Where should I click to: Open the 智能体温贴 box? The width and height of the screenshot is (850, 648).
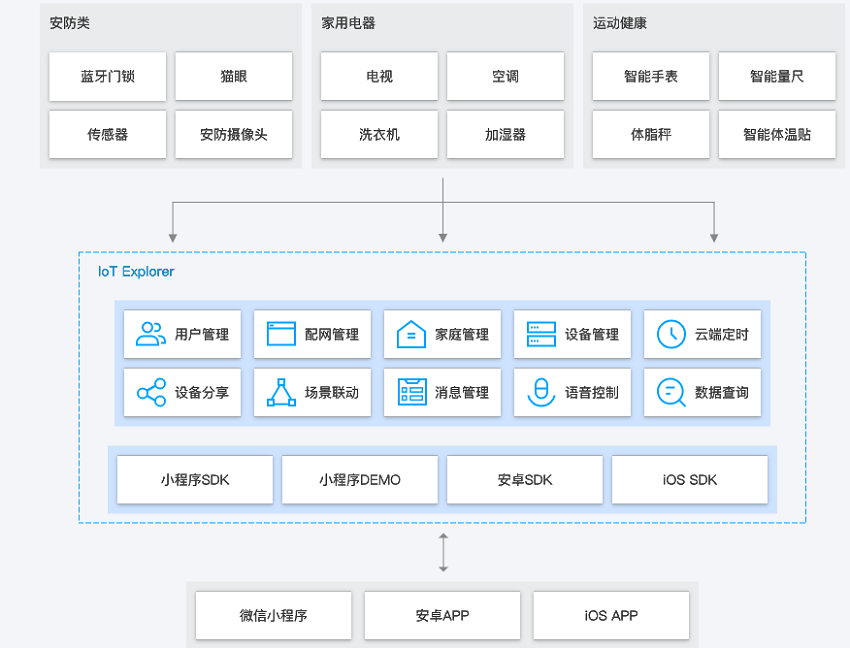(777, 134)
